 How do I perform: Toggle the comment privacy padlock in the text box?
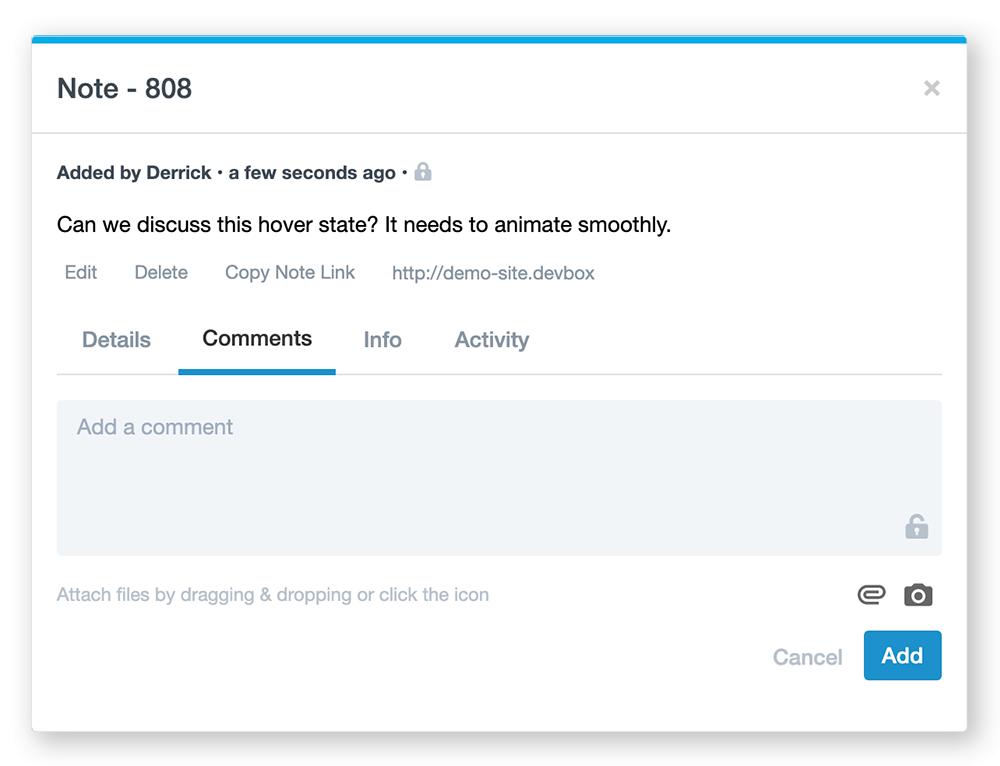(x=916, y=526)
